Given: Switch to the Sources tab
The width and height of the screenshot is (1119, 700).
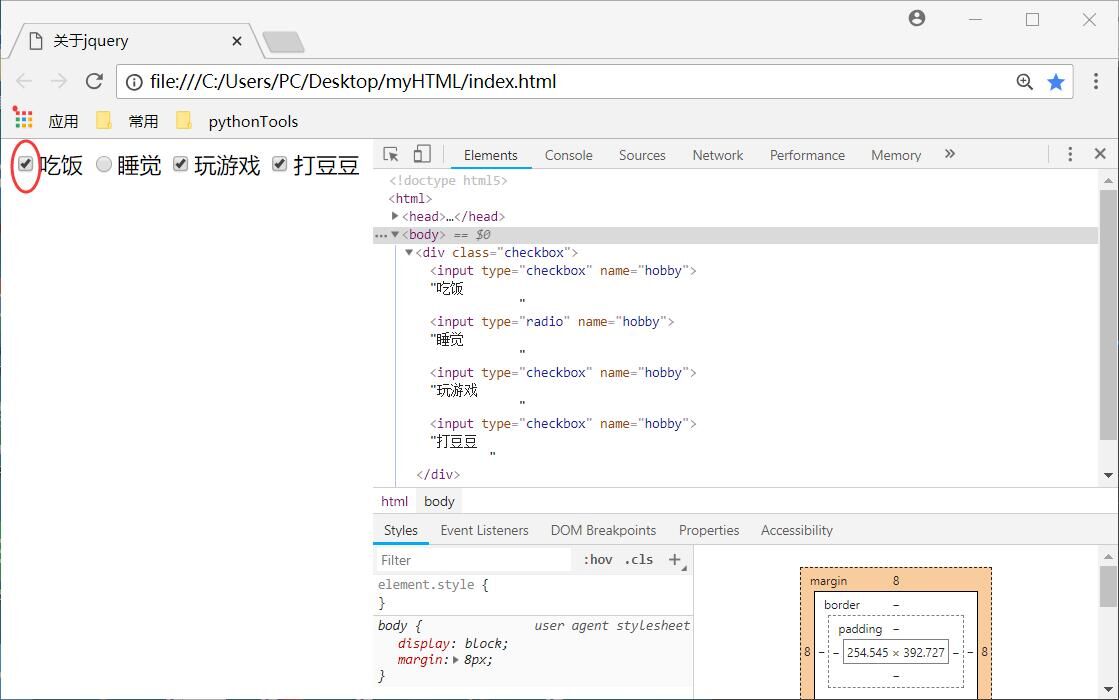Looking at the screenshot, I should point(642,155).
